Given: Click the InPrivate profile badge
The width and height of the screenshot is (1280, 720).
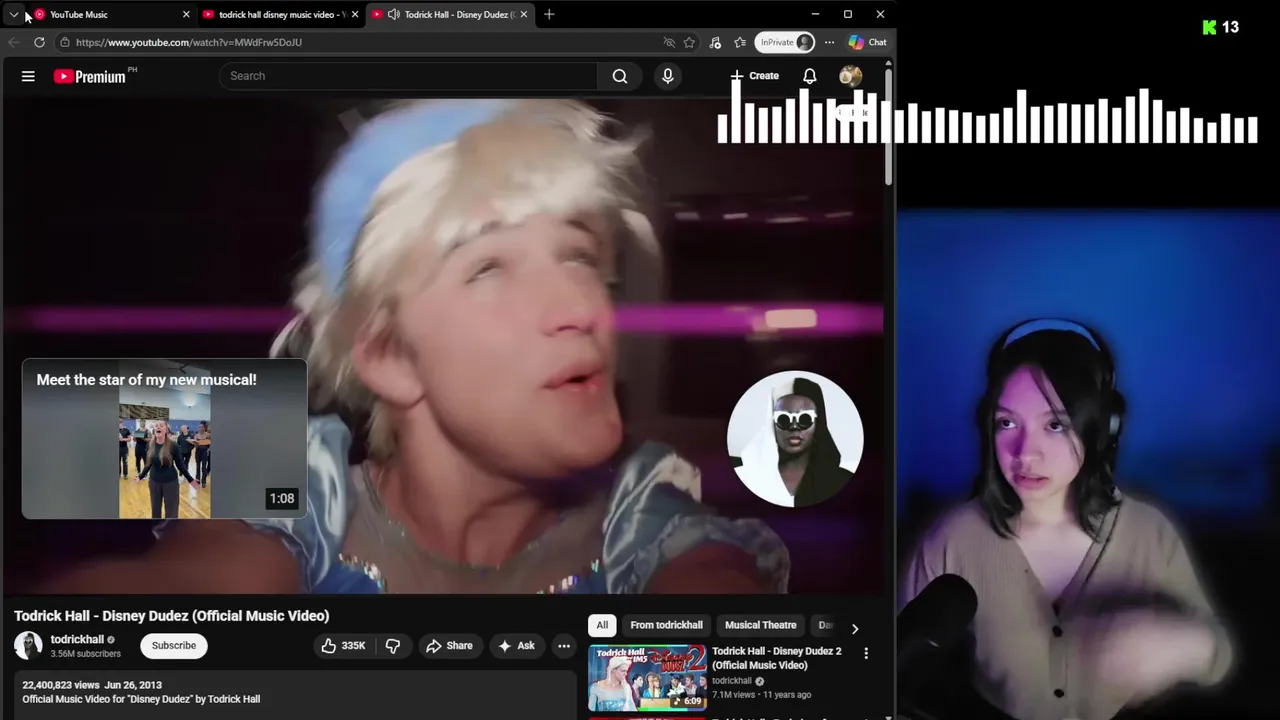Looking at the screenshot, I should coord(785,42).
